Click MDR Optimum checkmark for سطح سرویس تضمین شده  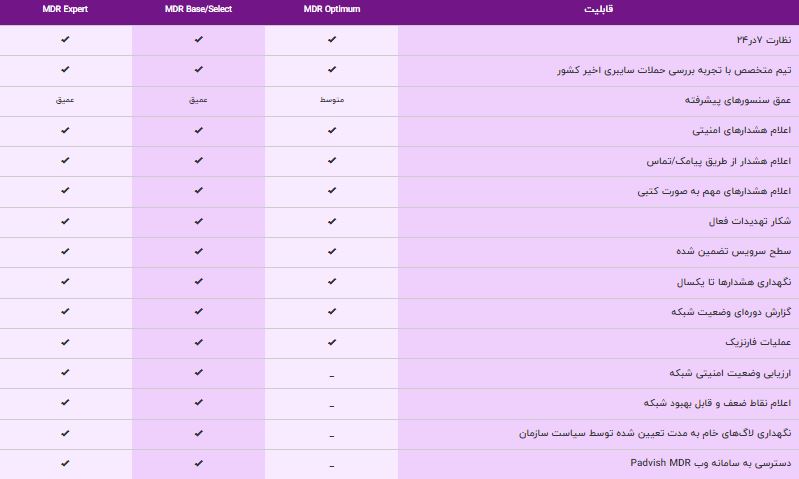pyautogui.click(x=331, y=251)
